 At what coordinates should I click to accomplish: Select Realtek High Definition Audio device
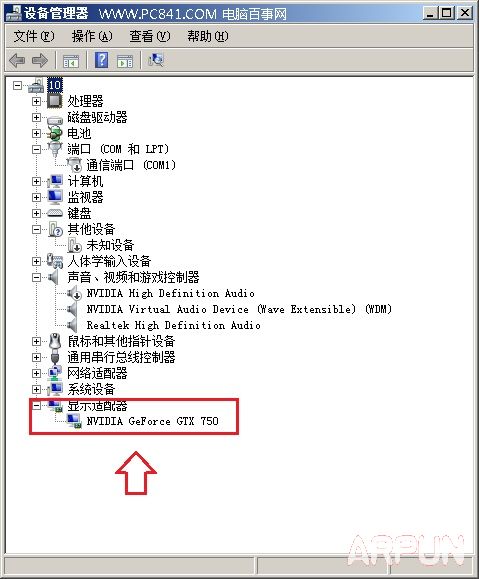[173, 325]
